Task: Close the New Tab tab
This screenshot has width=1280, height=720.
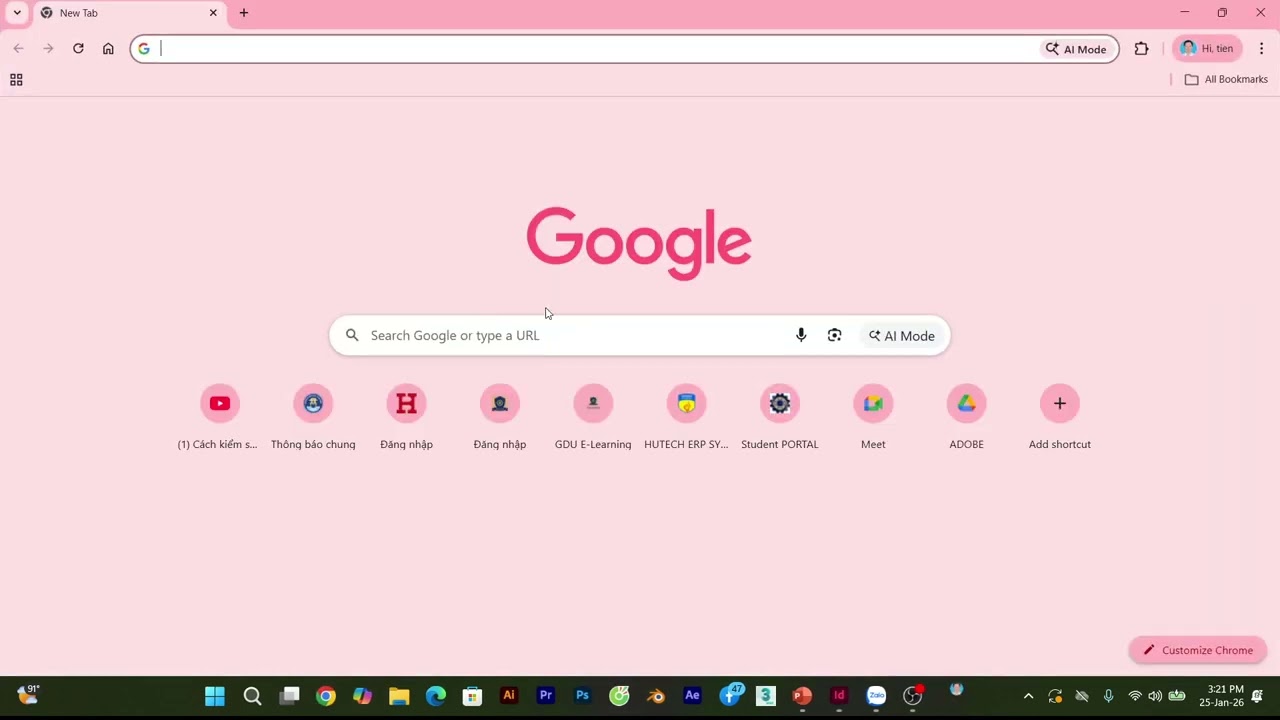Action: (213, 13)
